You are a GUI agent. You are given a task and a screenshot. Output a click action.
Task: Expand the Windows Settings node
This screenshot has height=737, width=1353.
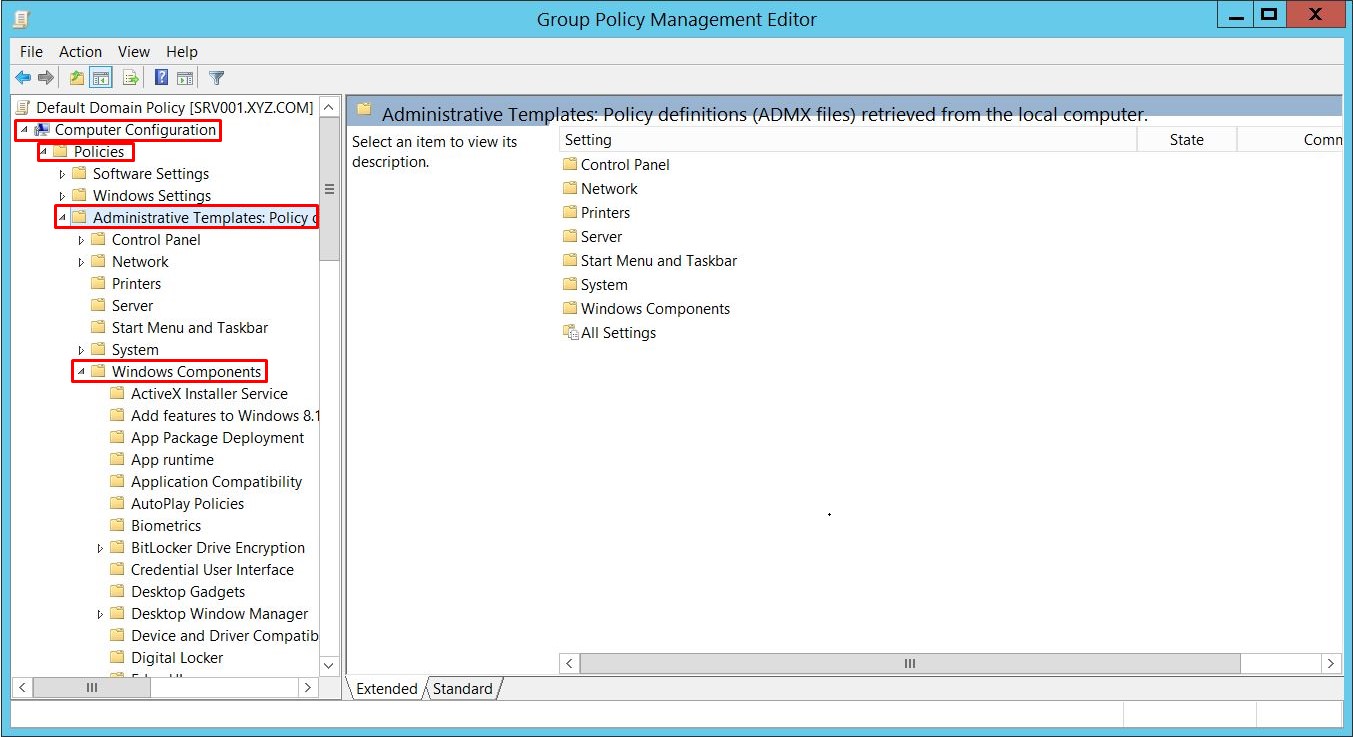click(x=62, y=196)
